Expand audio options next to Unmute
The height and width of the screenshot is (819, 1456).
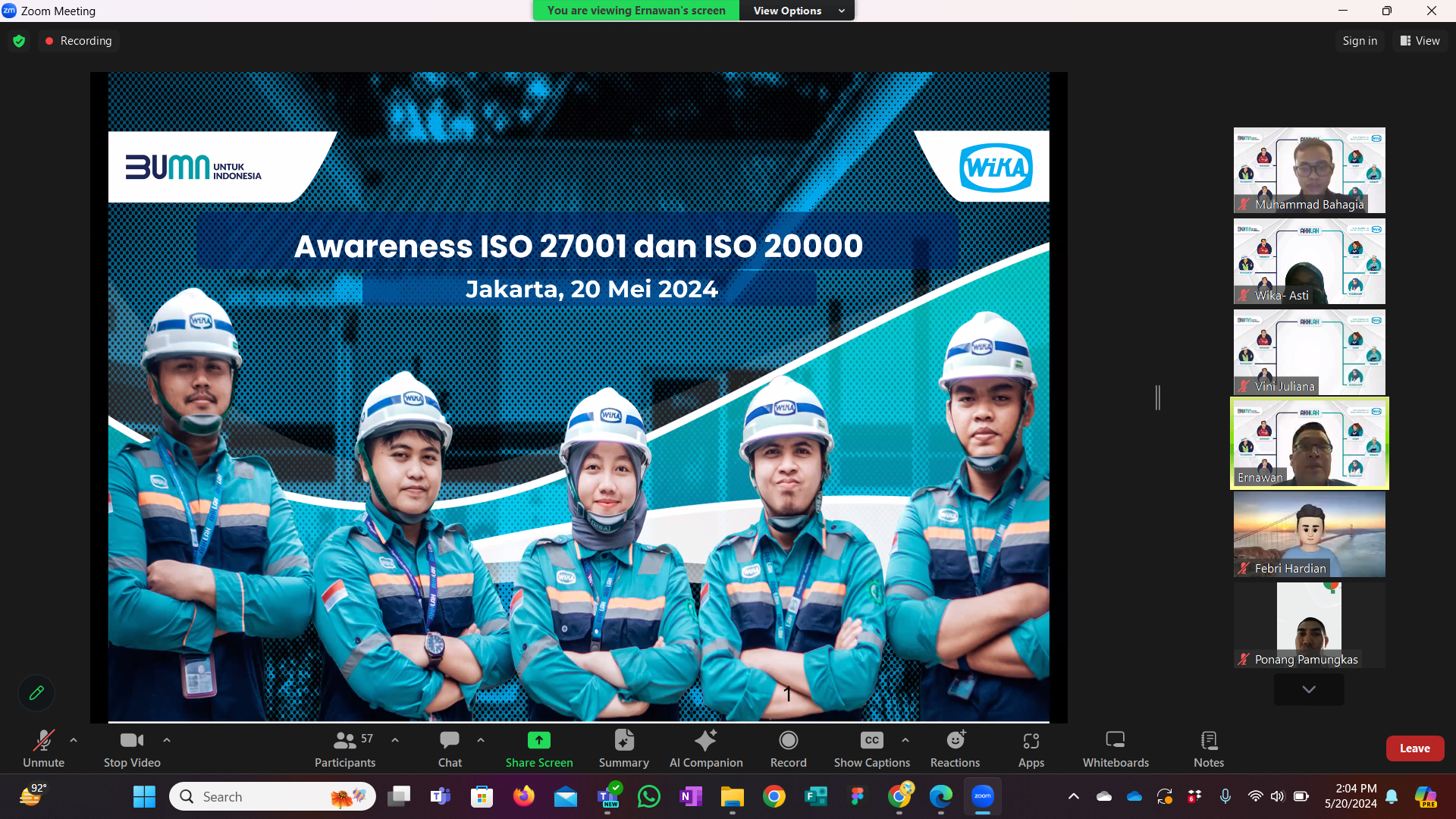click(x=73, y=741)
